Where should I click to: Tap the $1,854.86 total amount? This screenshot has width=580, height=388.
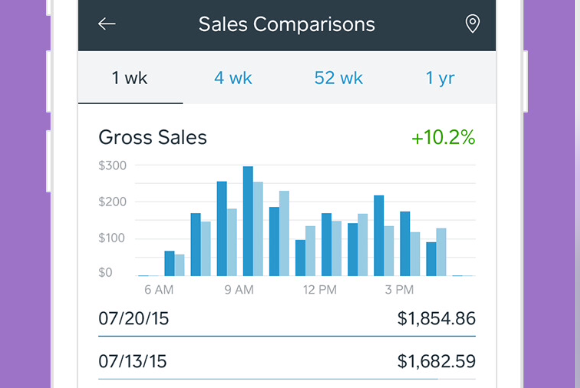[436, 319]
